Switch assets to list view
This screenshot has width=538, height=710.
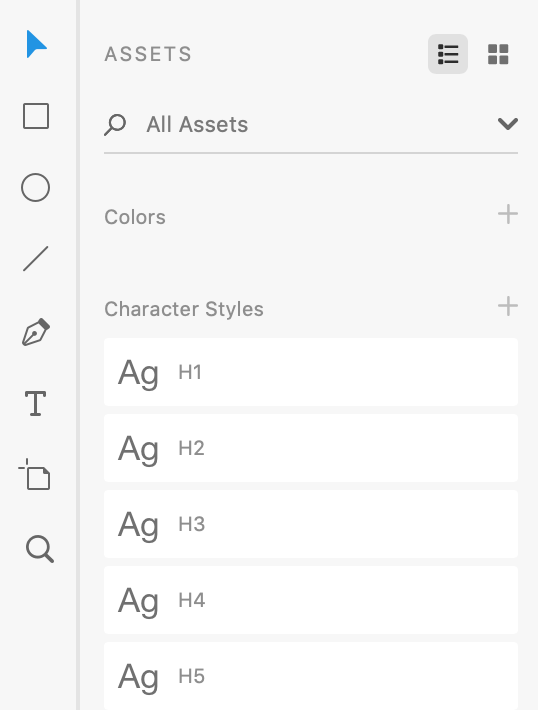(448, 54)
